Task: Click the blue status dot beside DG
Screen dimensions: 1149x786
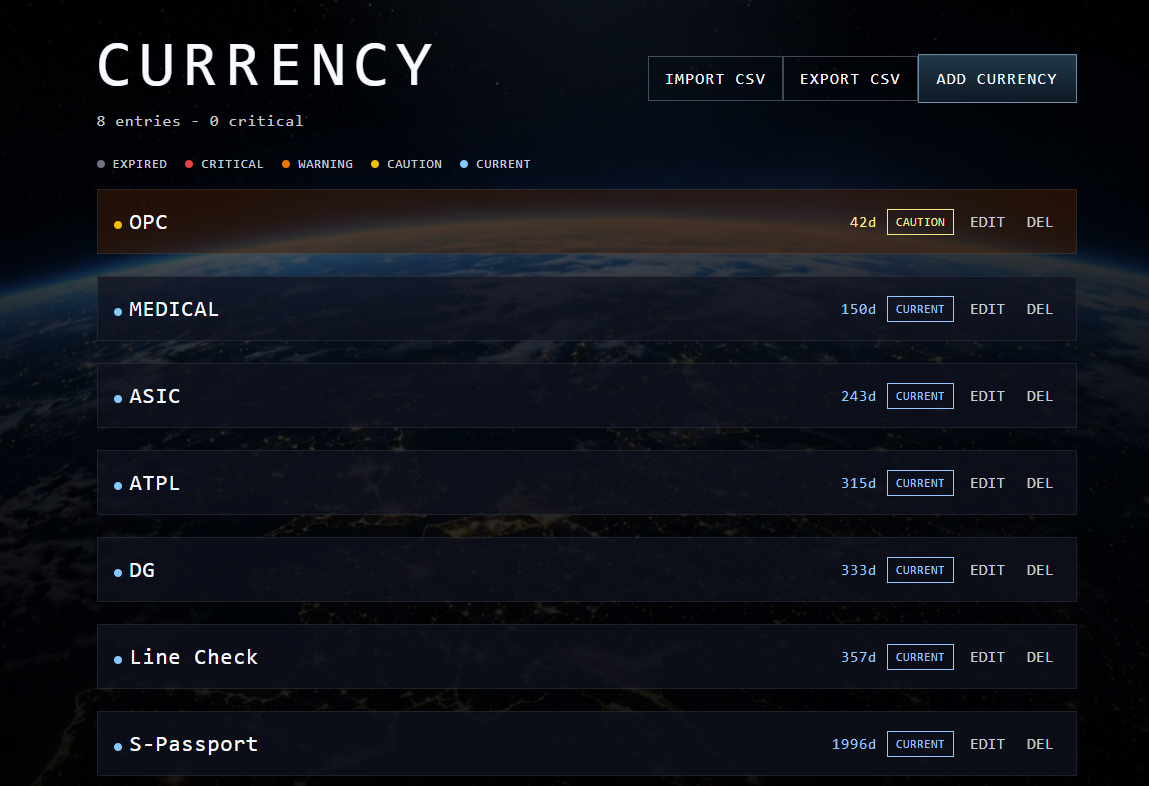Action: 118,573
